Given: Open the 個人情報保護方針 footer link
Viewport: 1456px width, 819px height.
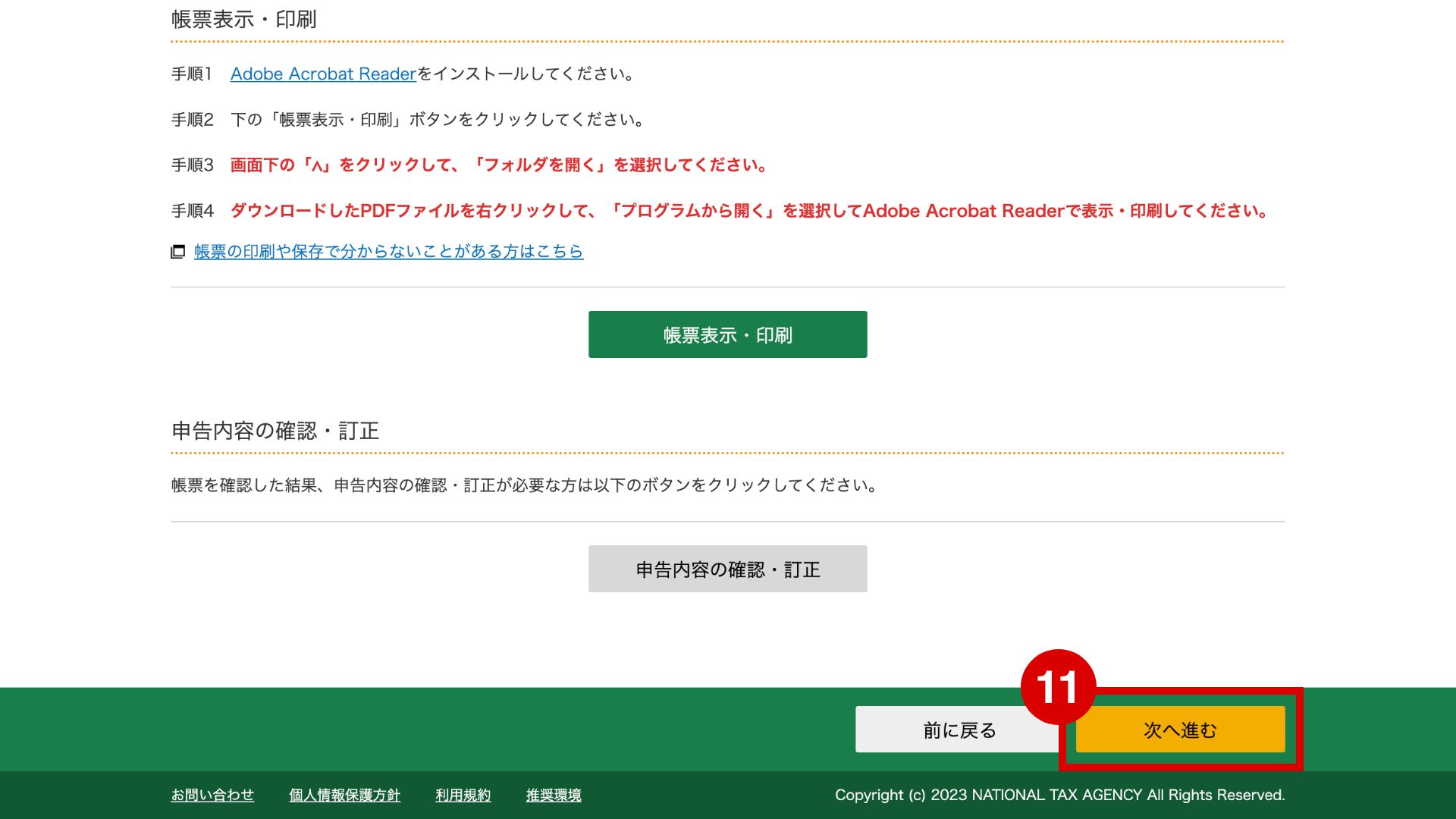Looking at the screenshot, I should click(x=344, y=795).
